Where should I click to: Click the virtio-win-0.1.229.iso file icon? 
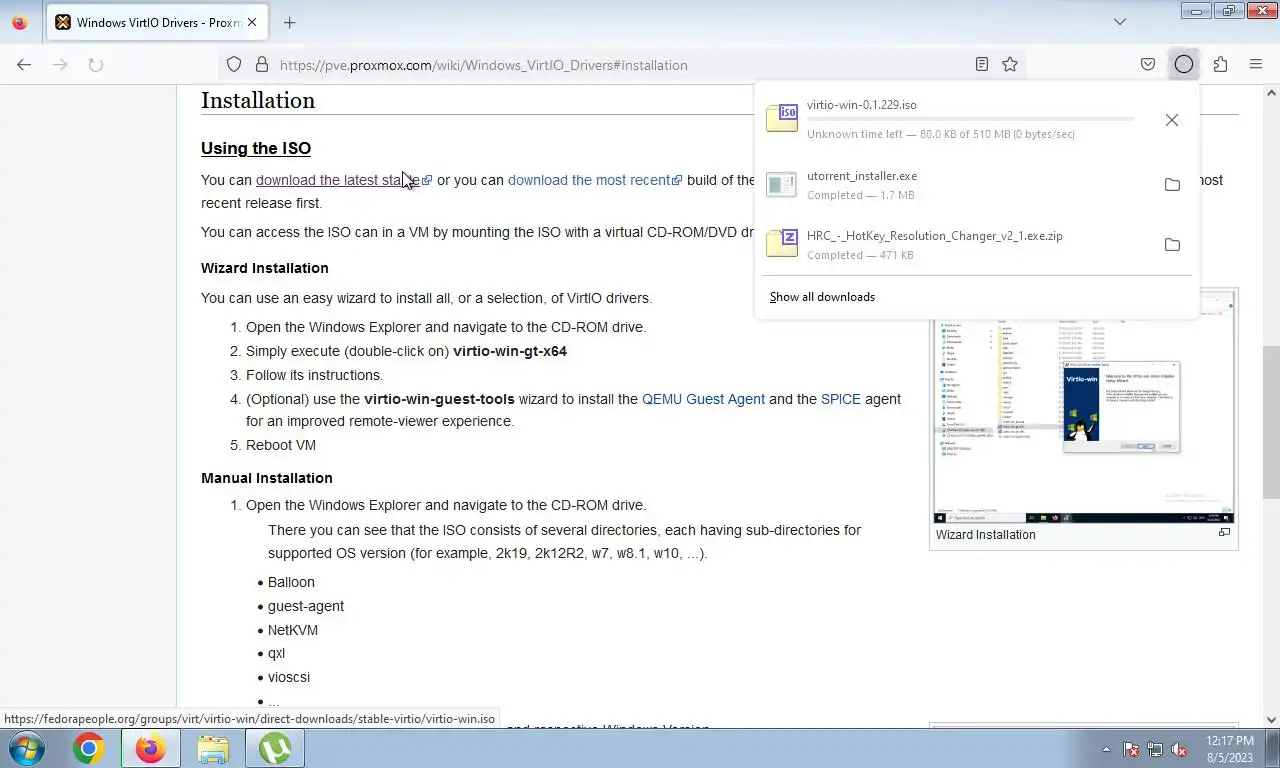click(x=782, y=118)
